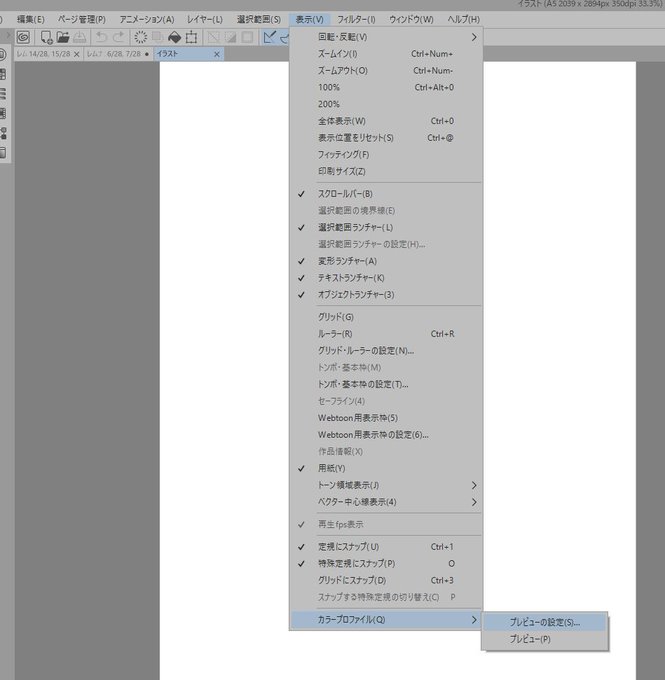Toggle the Snap to ruler icon
The image size is (665, 680).
[x=269, y=37]
